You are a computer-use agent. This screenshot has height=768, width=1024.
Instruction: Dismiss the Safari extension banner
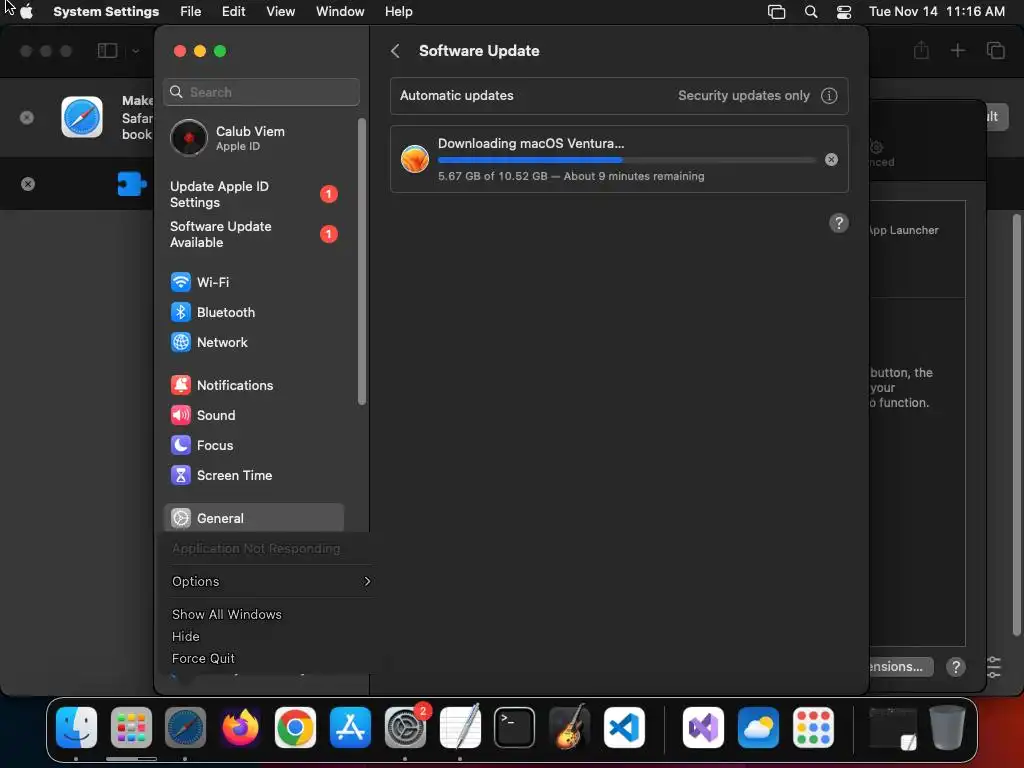(x=28, y=184)
